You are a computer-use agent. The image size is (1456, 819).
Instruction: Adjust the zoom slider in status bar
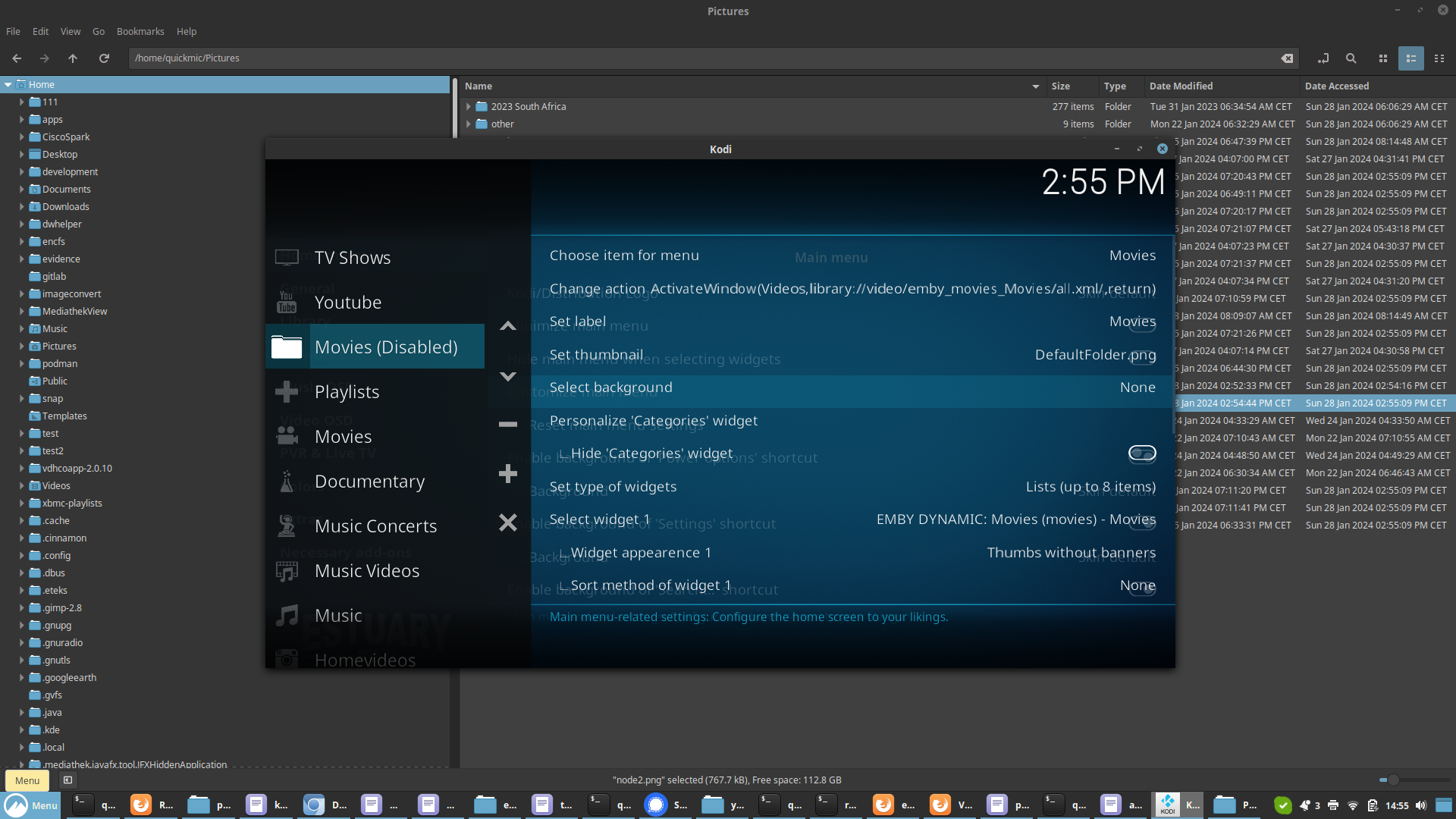click(1392, 780)
